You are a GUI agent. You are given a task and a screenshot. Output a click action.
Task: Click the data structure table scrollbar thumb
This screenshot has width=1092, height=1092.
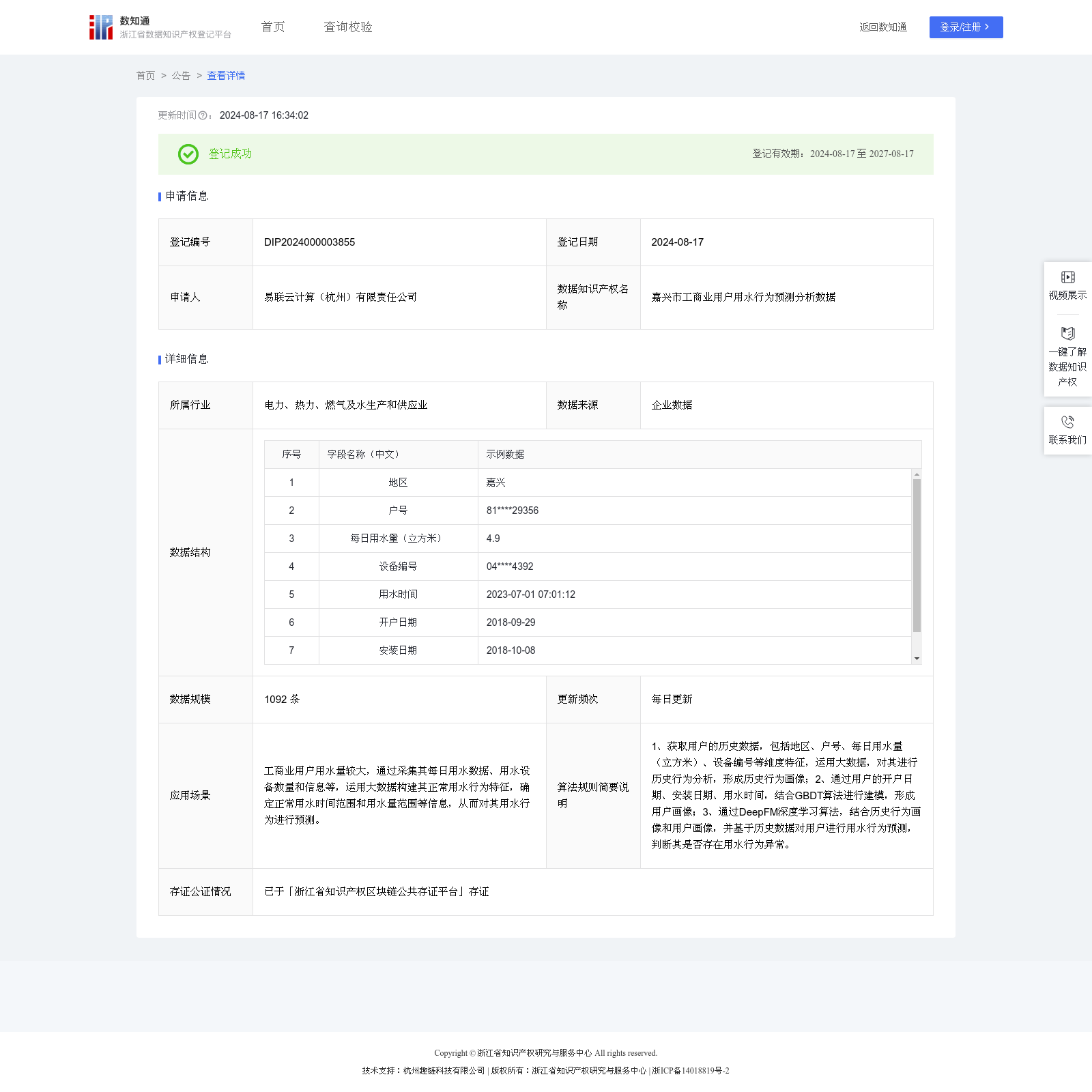[917, 554]
